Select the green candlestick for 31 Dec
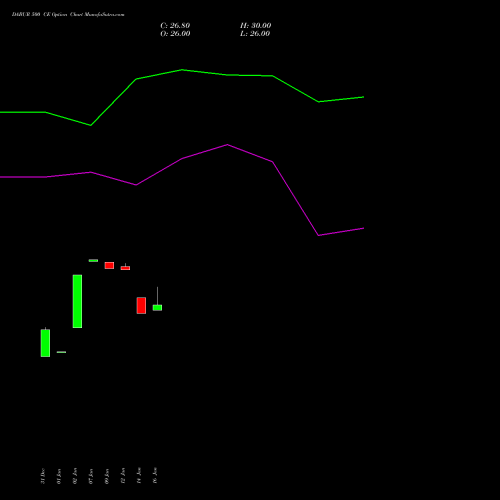The height and width of the screenshot is (500, 500). point(45,343)
